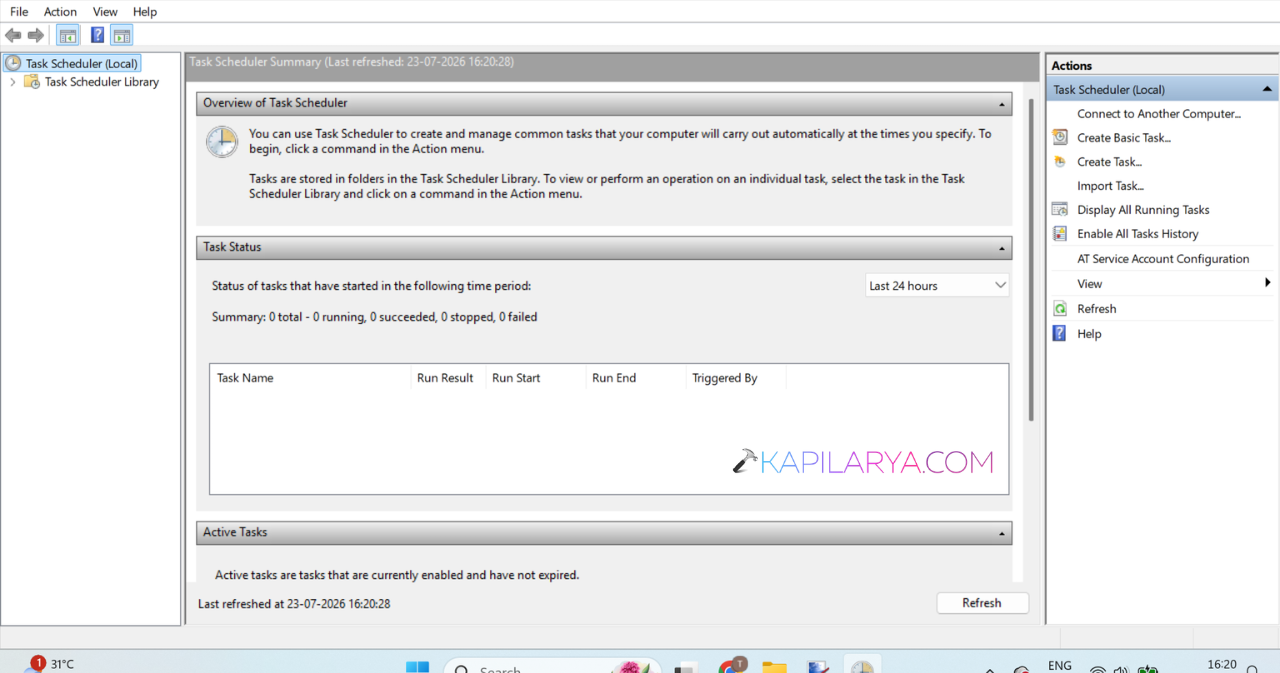Click the Create Task icon in Actions
The width and height of the screenshot is (1280, 673).
(1060, 162)
